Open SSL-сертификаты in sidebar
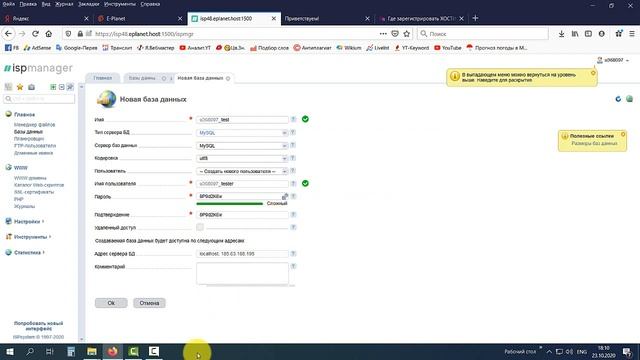 [x=34, y=192]
